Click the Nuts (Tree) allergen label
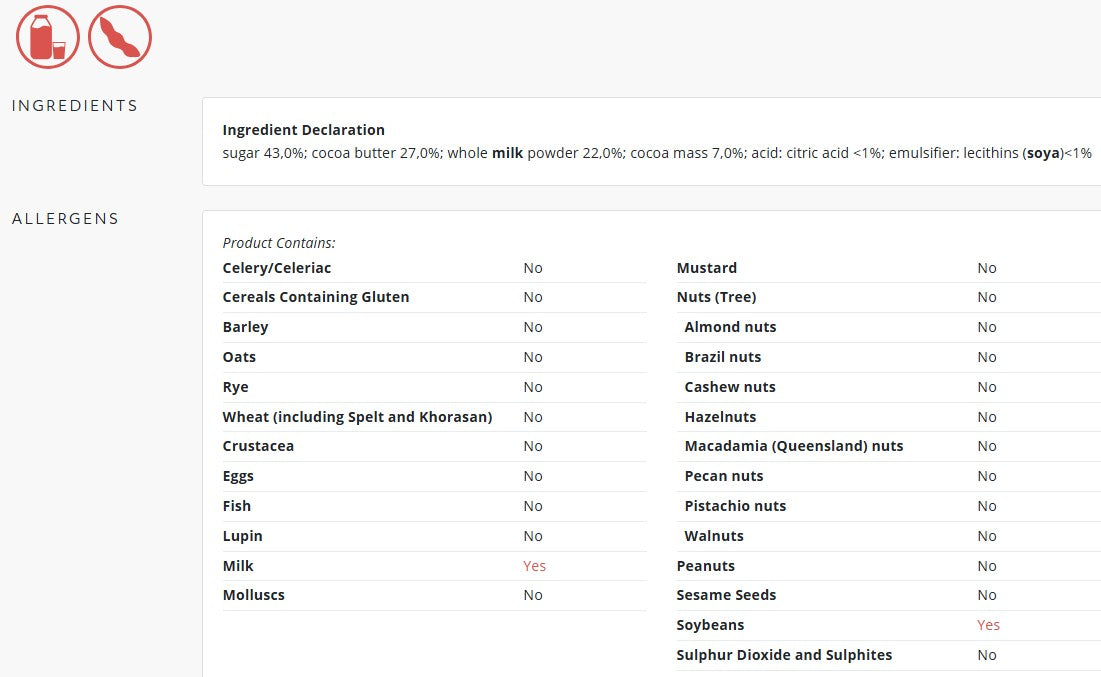The height and width of the screenshot is (677, 1101). tap(716, 297)
